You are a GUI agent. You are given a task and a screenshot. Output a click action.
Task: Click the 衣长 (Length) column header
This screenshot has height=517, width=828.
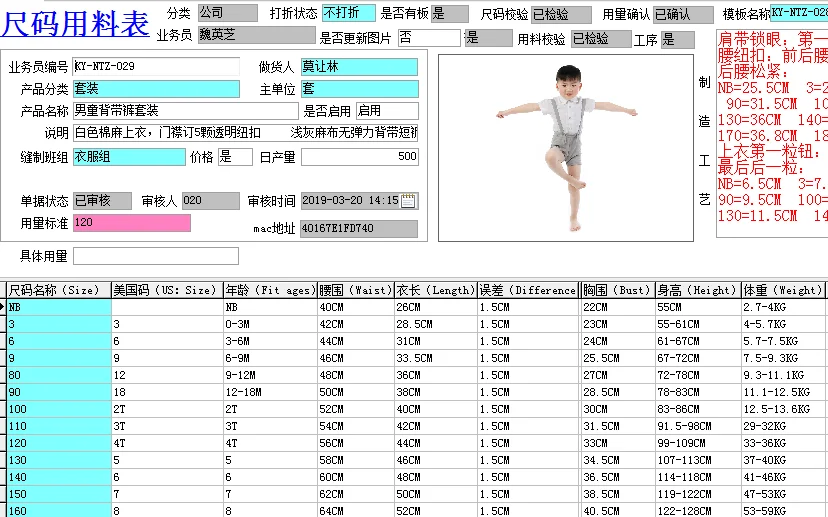[x=436, y=290]
